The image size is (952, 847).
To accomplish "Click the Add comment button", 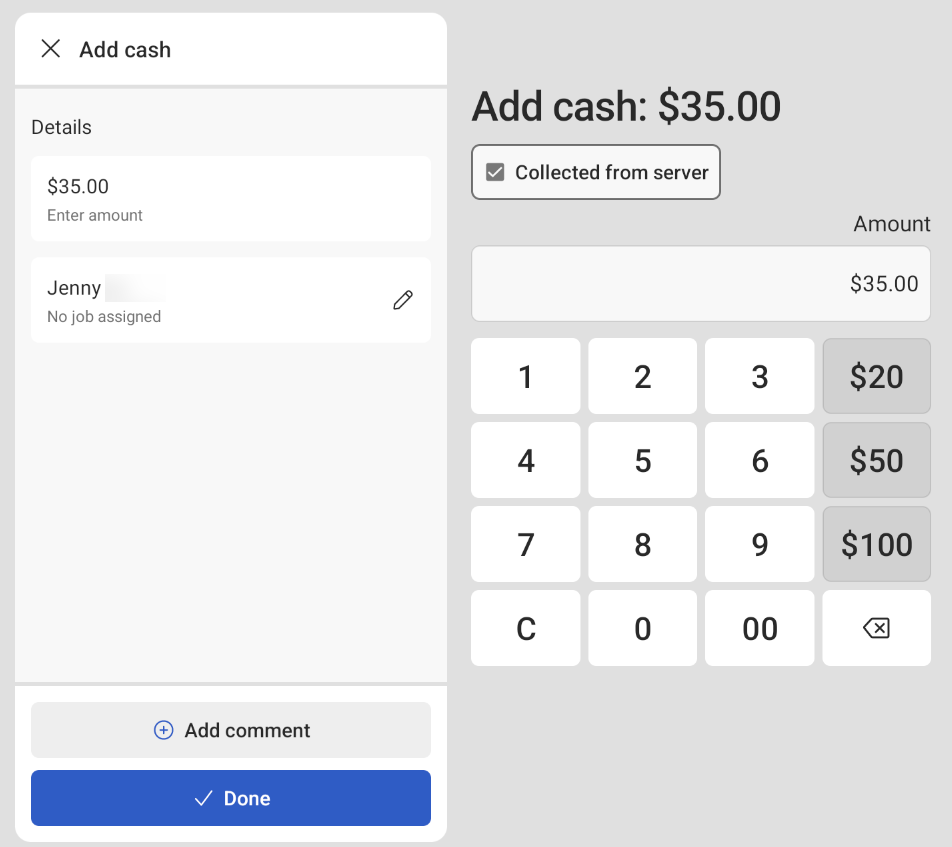I will point(231,730).
